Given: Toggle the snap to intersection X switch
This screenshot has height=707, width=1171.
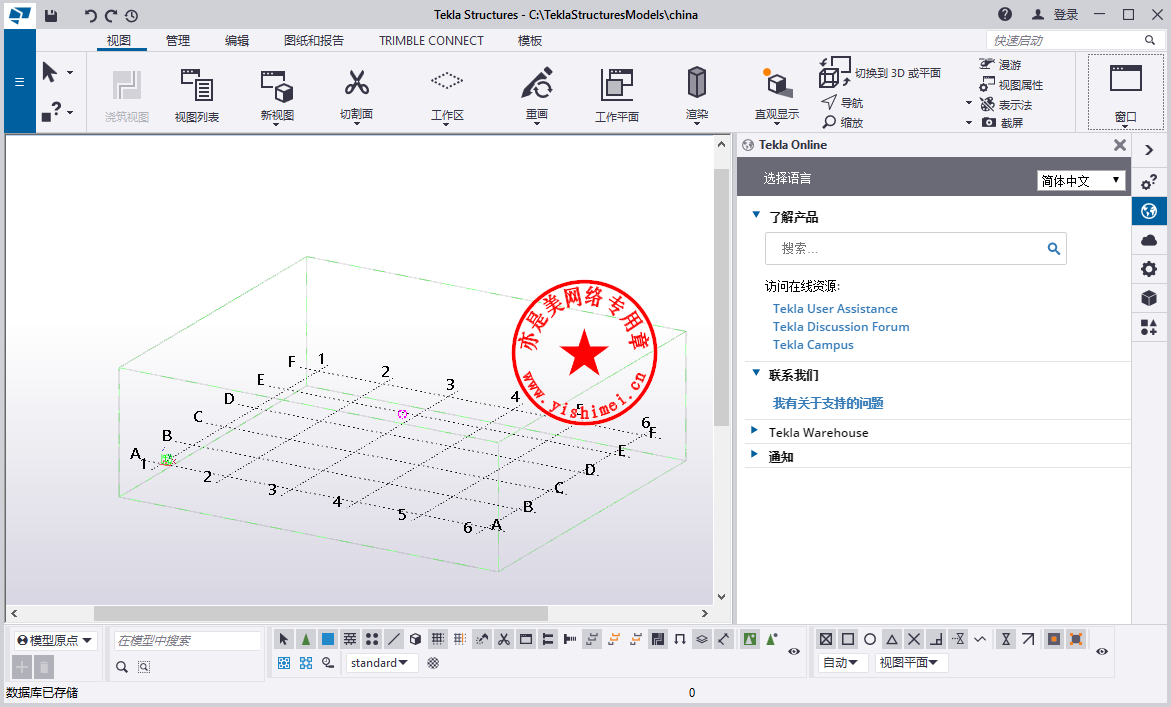Looking at the screenshot, I should coord(914,639).
